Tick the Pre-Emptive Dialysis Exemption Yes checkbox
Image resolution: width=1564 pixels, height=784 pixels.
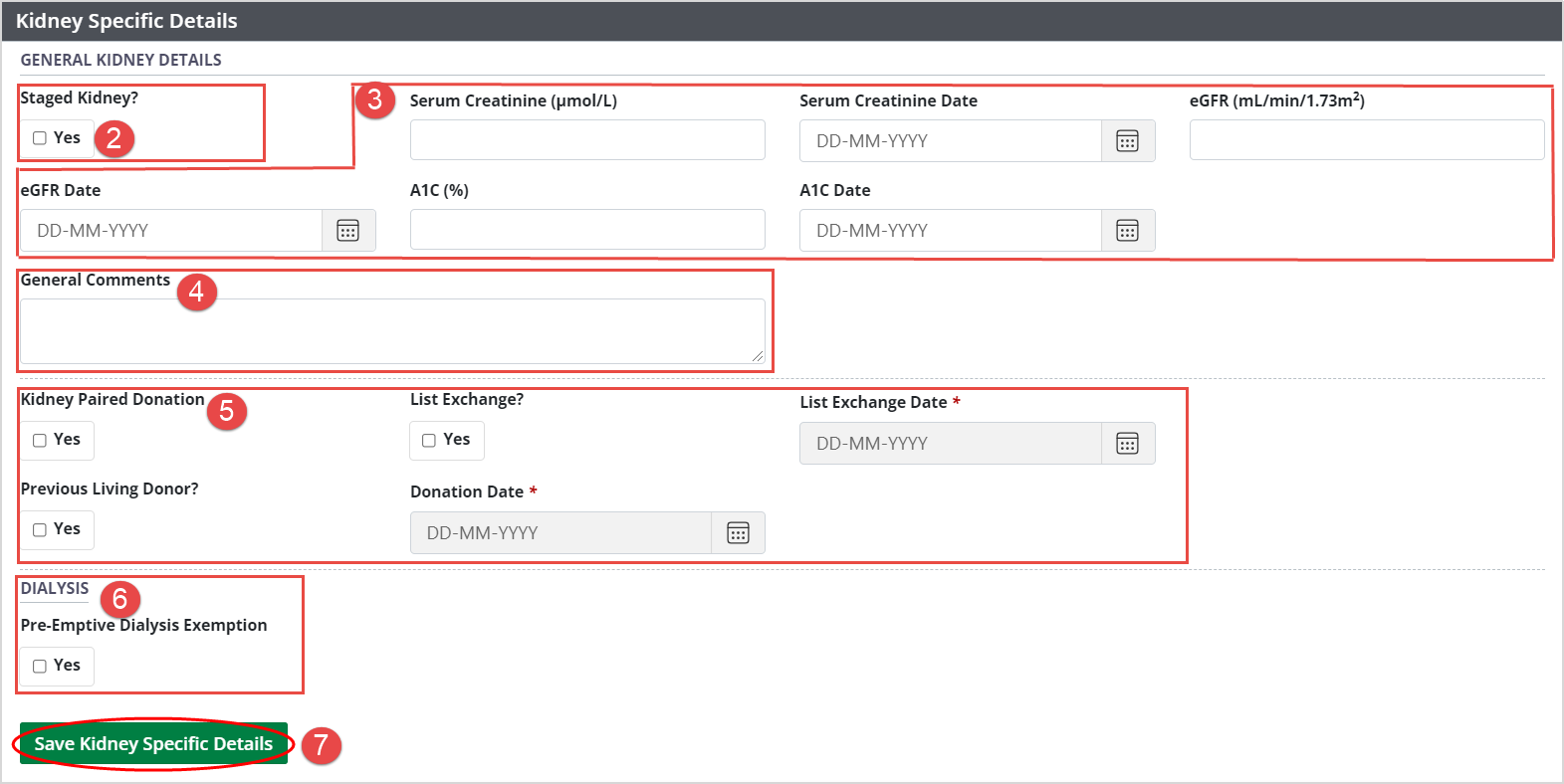[x=40, y=666]
